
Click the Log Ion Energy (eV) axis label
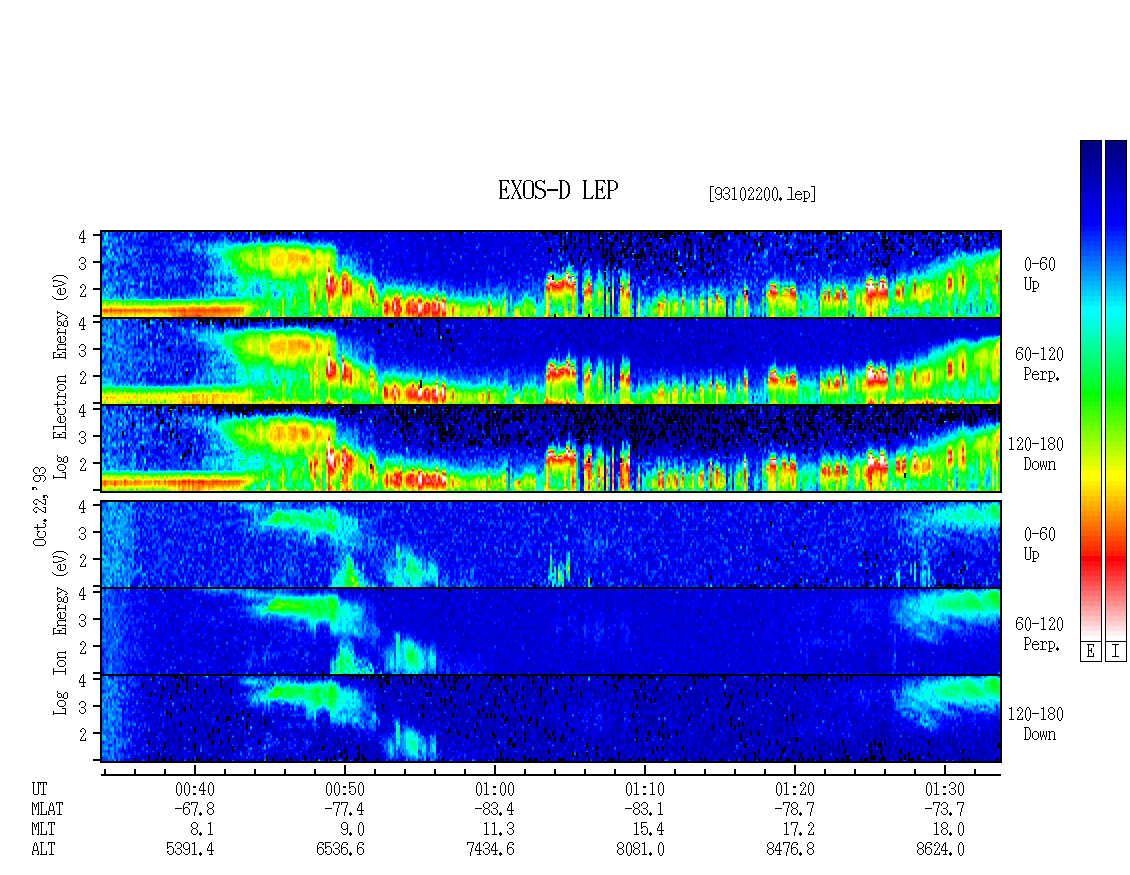pos(61,632)
